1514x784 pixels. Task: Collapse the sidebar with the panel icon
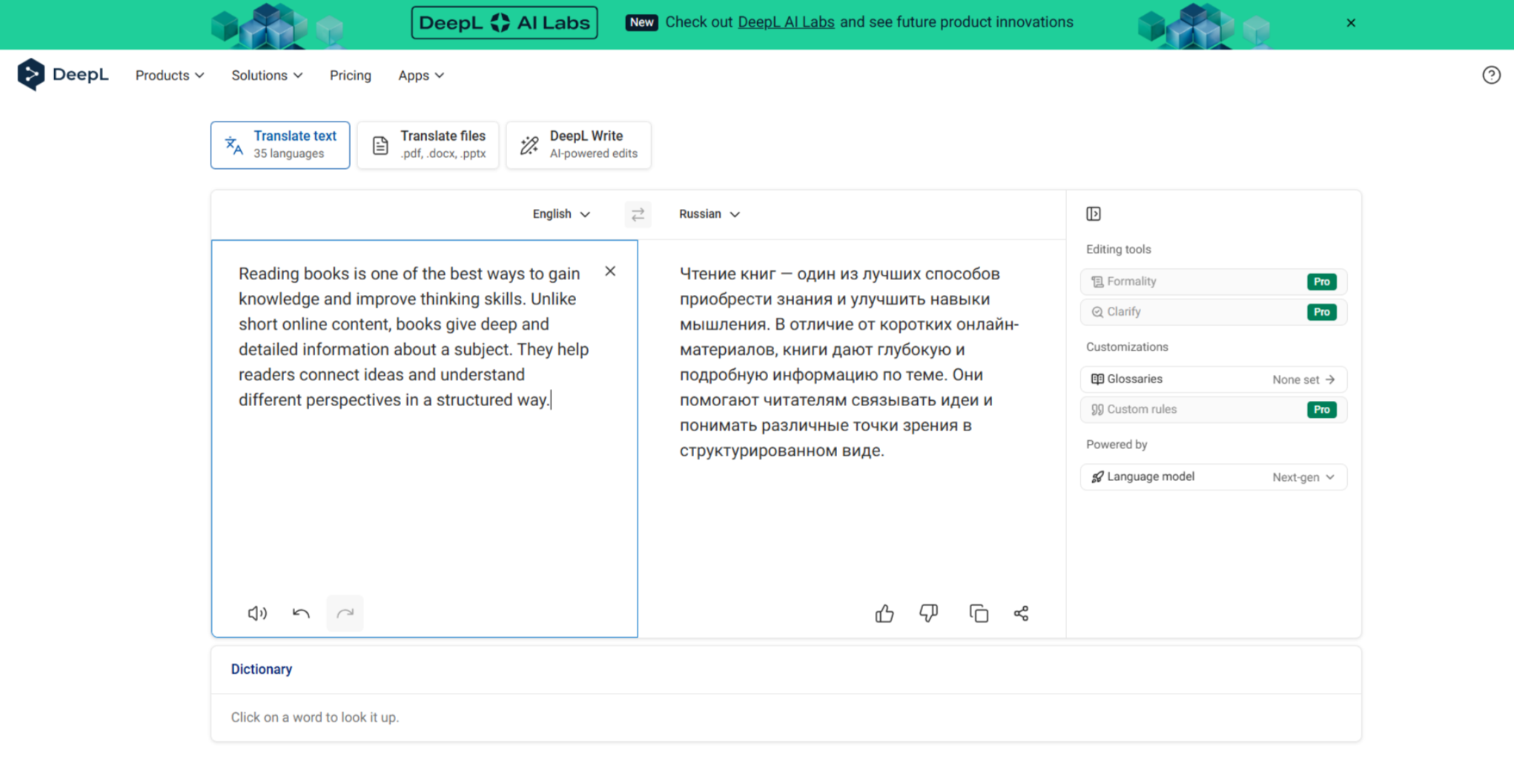click(1093, 213)
